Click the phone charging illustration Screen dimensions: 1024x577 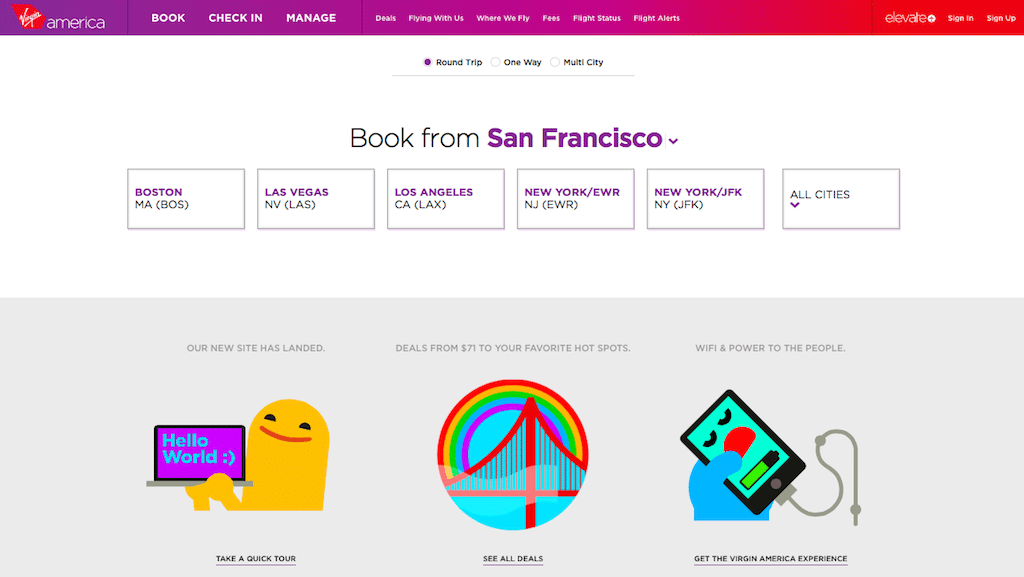tap(770, 458)
